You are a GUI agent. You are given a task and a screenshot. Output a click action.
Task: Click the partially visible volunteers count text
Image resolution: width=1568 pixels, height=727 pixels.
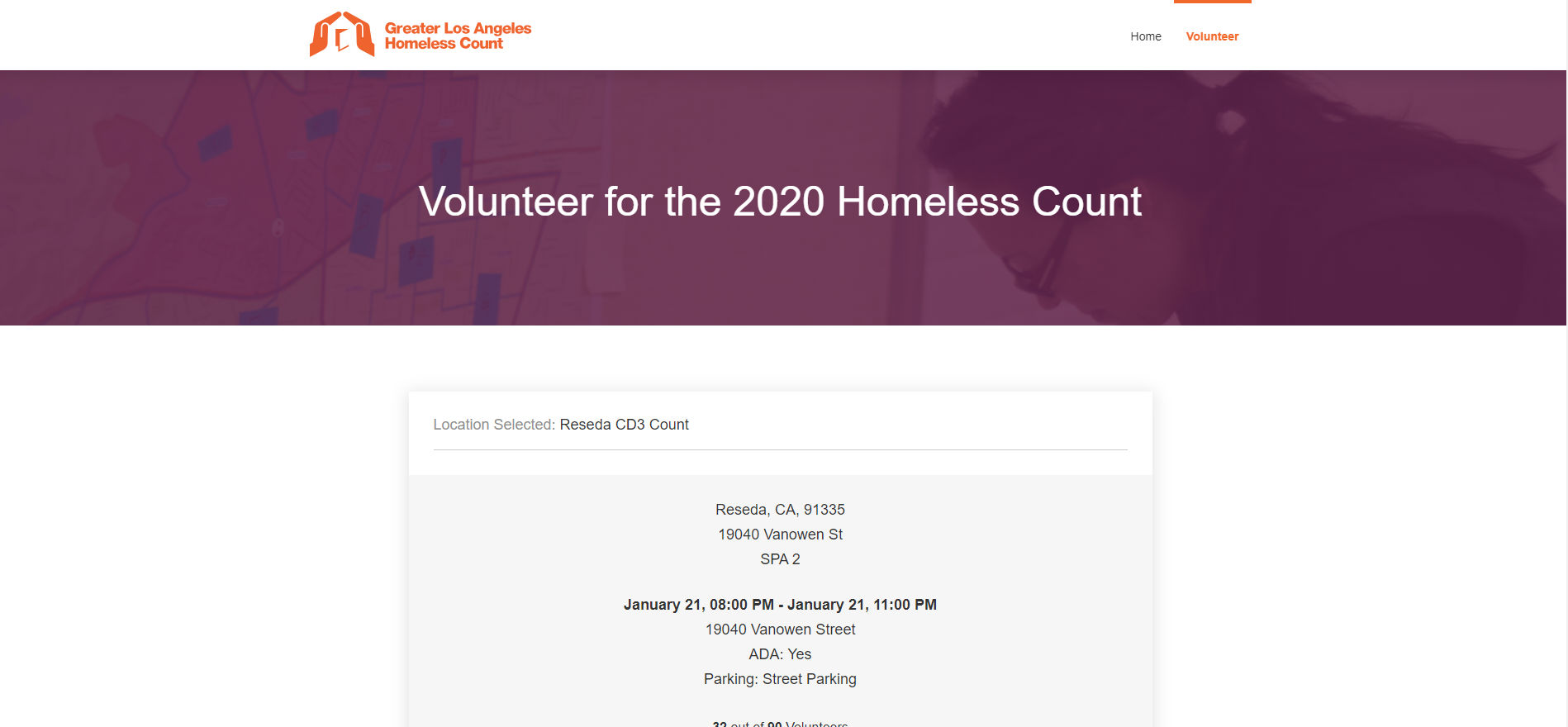click(x=780, y=723)
